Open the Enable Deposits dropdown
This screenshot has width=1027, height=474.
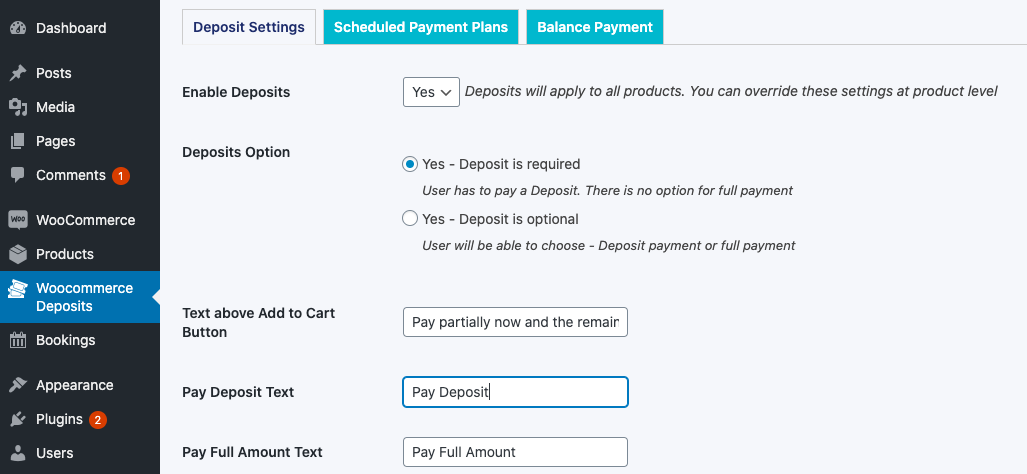[431, 92]
